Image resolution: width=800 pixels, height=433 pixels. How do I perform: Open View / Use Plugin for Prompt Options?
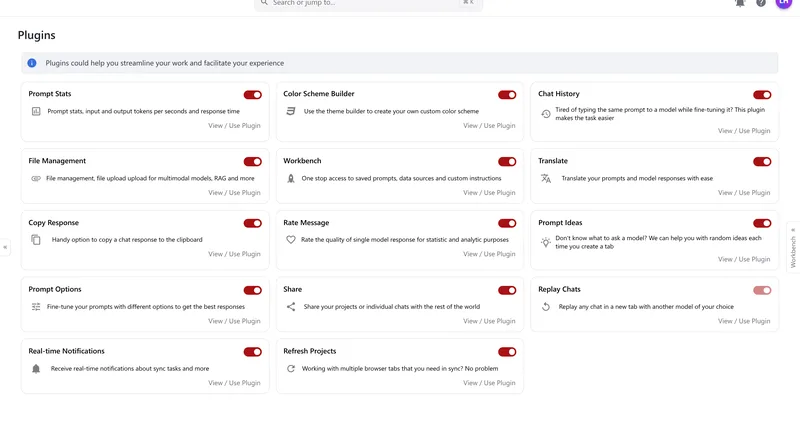point(234,321)
